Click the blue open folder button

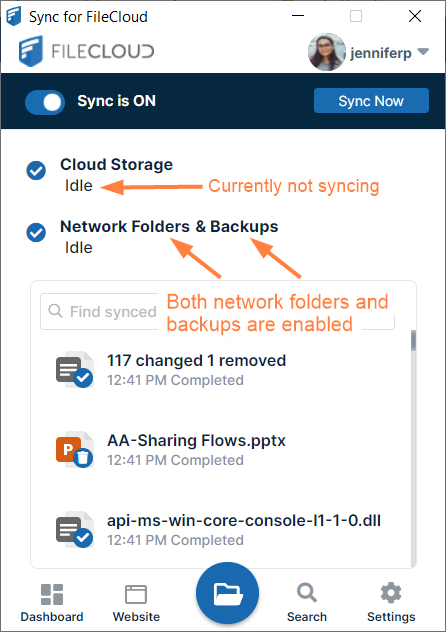[x=227, y=593]
